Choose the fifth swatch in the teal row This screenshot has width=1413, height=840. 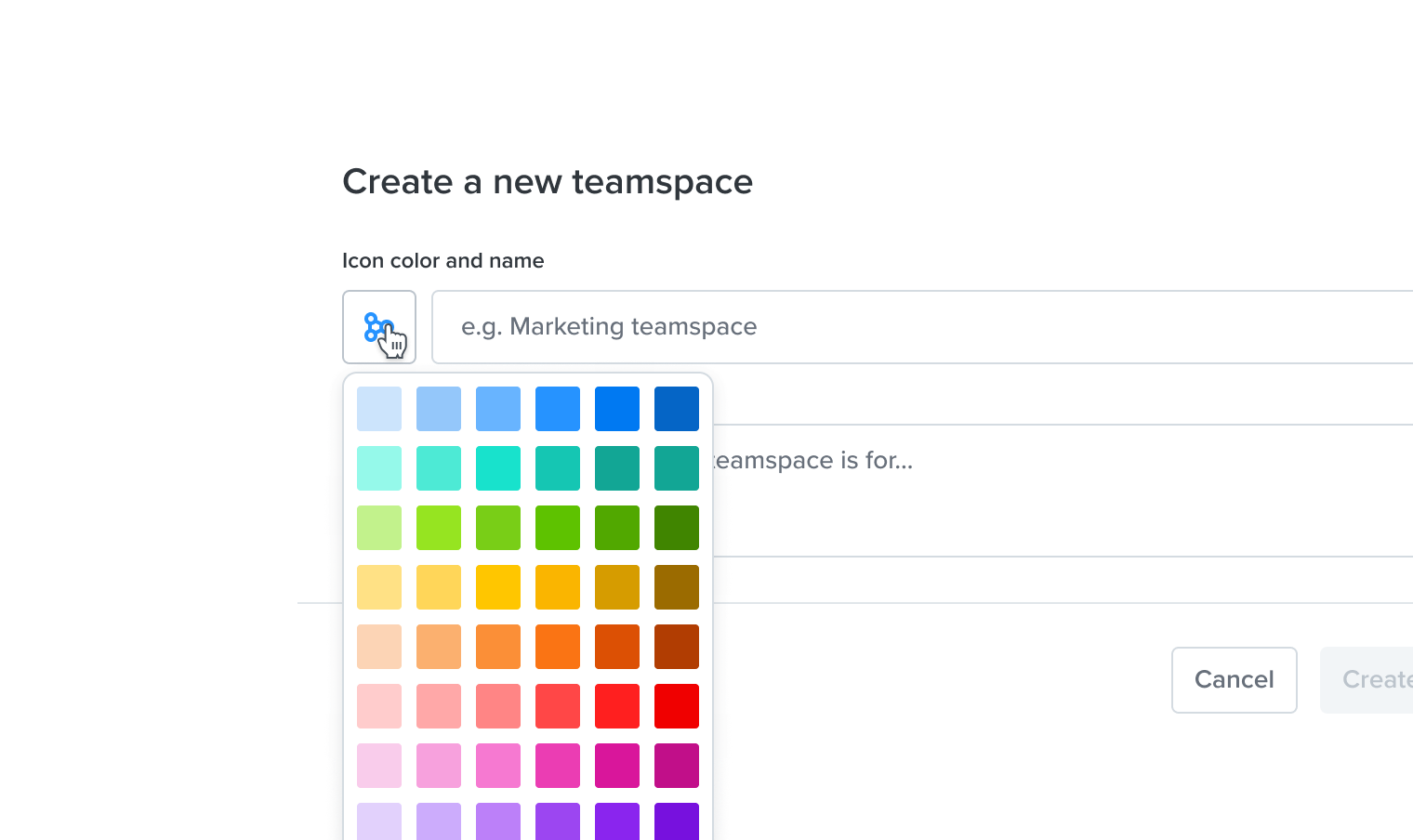617,468
